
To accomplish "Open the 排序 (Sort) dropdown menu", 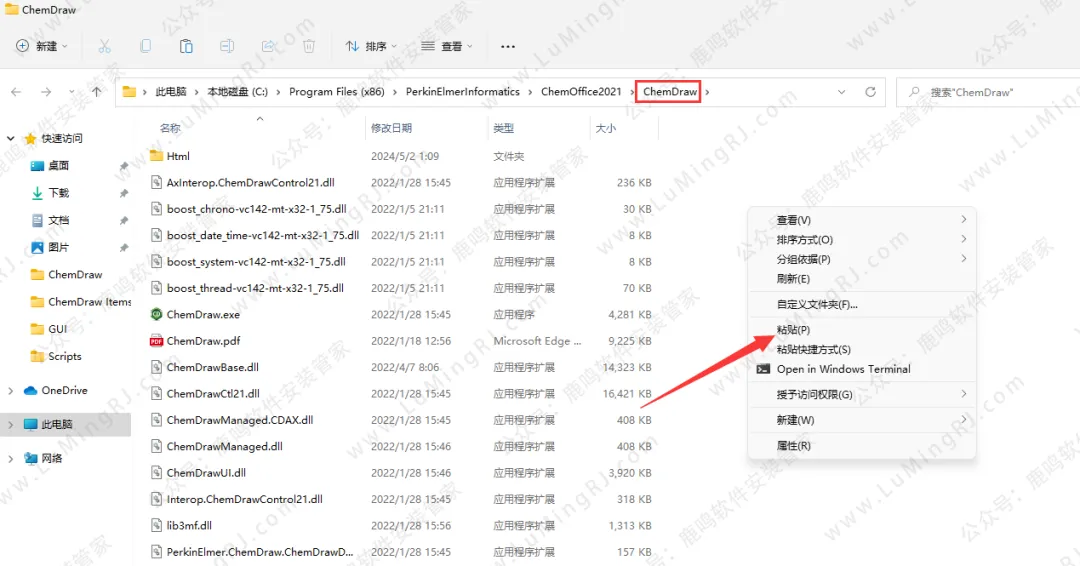I will (371, 46).
